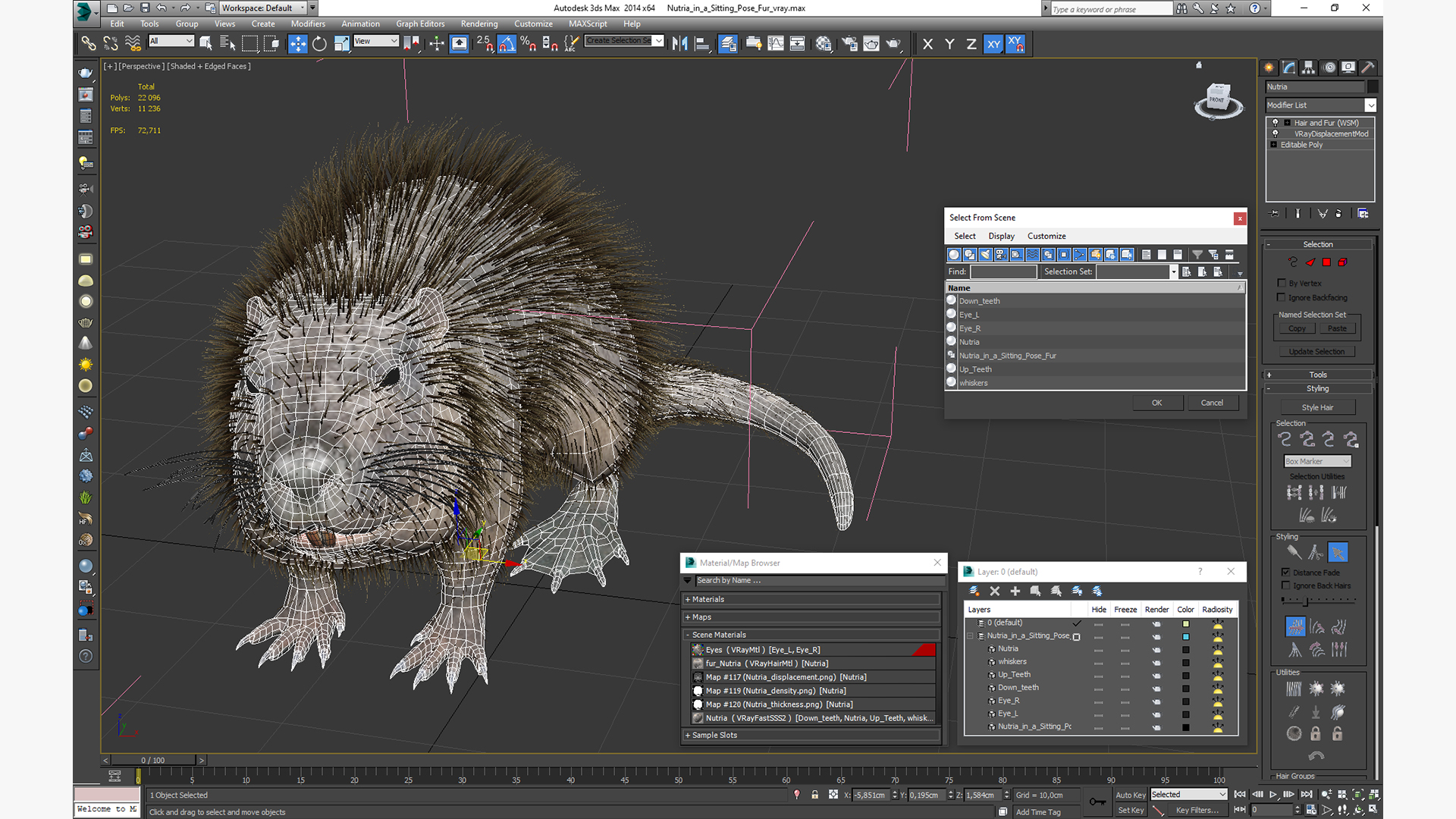Screen dimensions: 1456x819
Task: Activate the Select and Move tool
Action: [297, 43]
